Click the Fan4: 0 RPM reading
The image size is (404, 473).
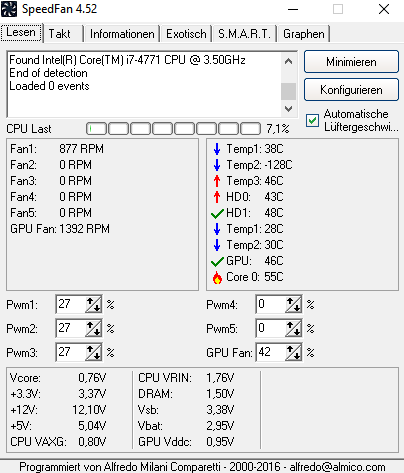tap(51, 197)
